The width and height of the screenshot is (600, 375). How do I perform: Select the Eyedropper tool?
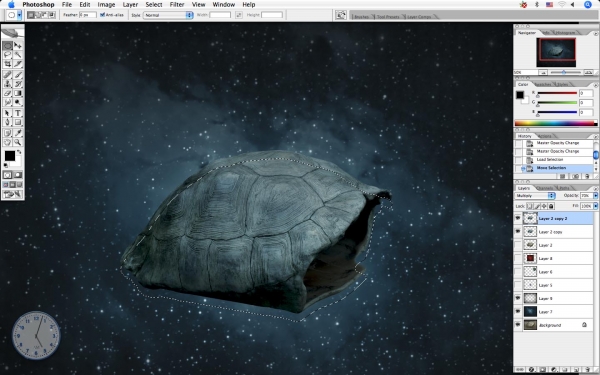click(18, 133)
